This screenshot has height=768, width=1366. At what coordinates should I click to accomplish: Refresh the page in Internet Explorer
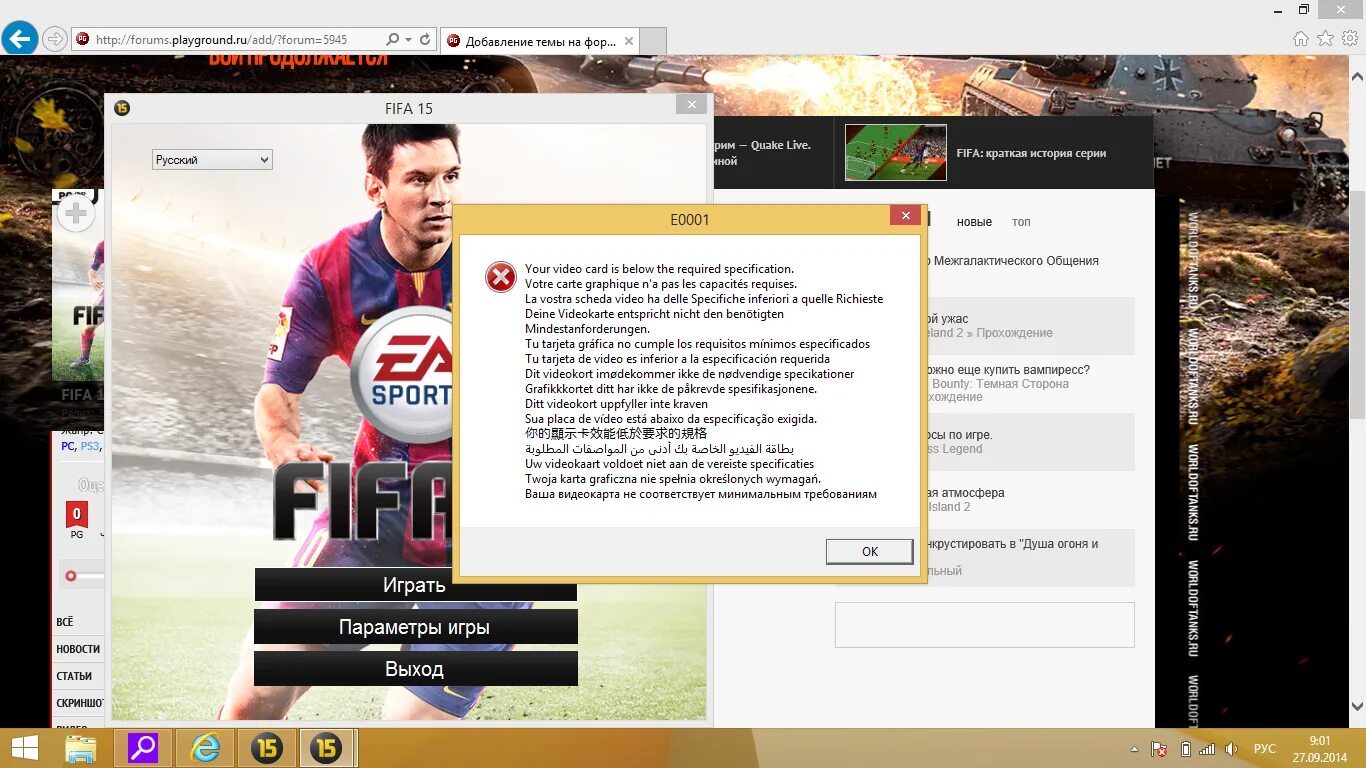pyautogui.click(x=425, y=40)
